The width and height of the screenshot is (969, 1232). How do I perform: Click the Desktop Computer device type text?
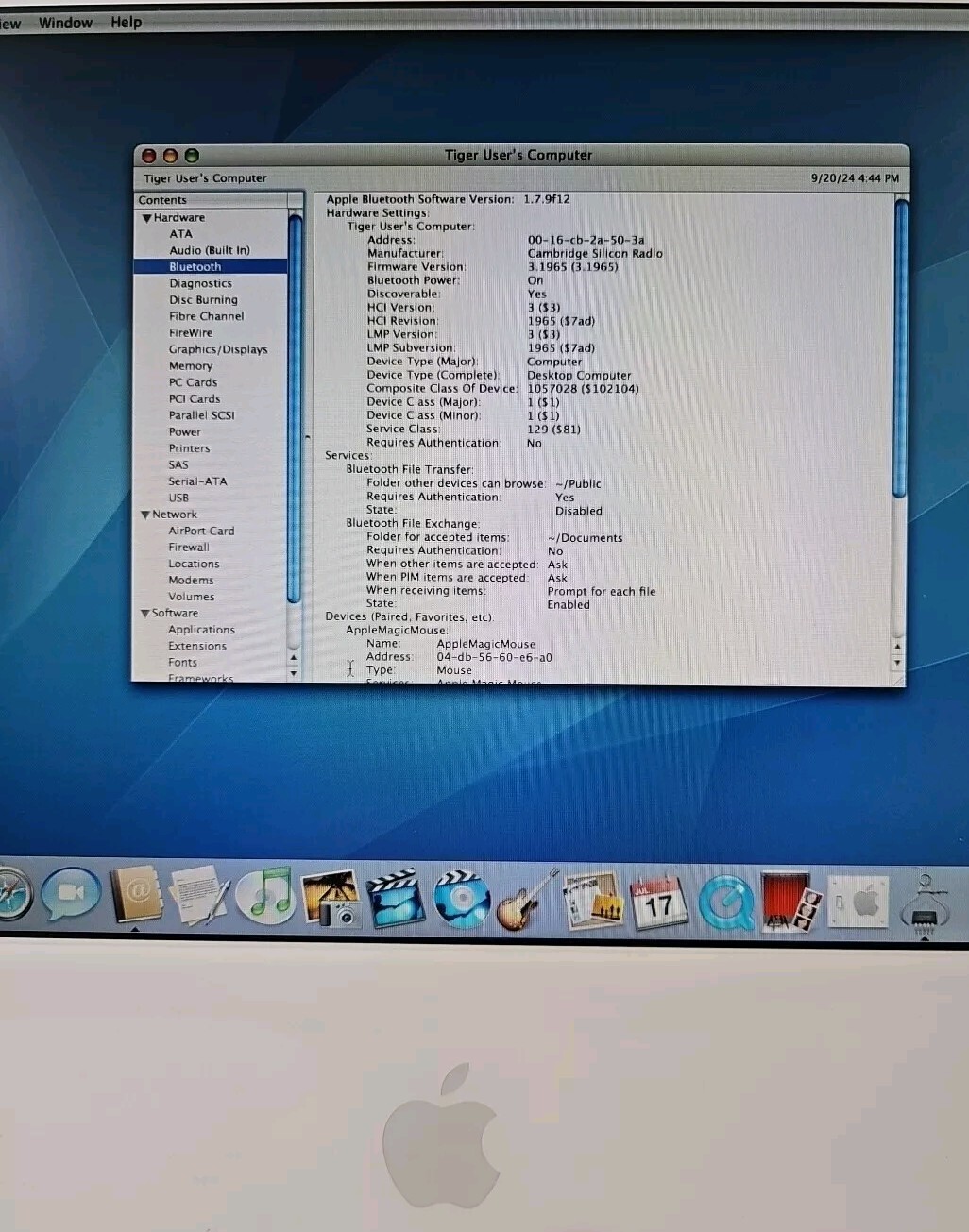point(579,376)
